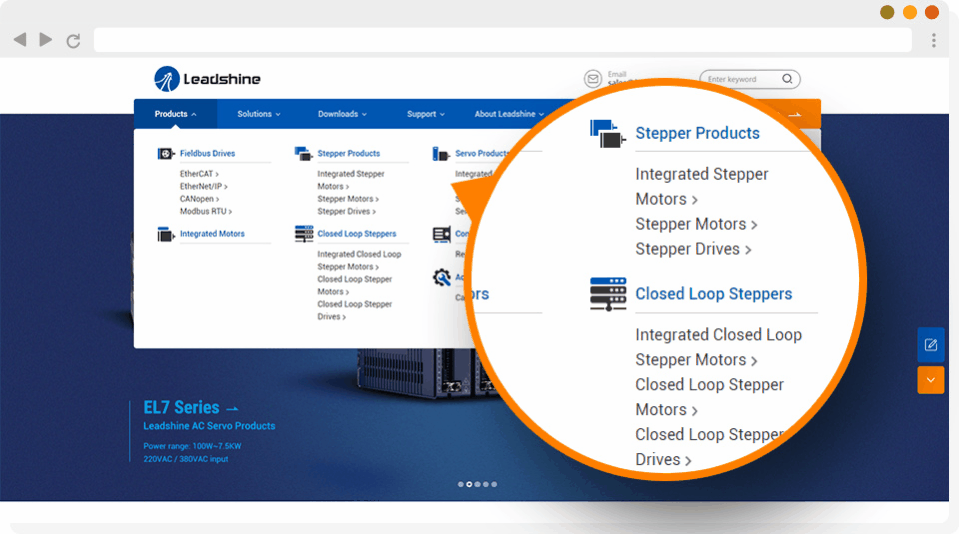Open the Support dropdown
Screen dimensions: 959x534
coord(426,114)
